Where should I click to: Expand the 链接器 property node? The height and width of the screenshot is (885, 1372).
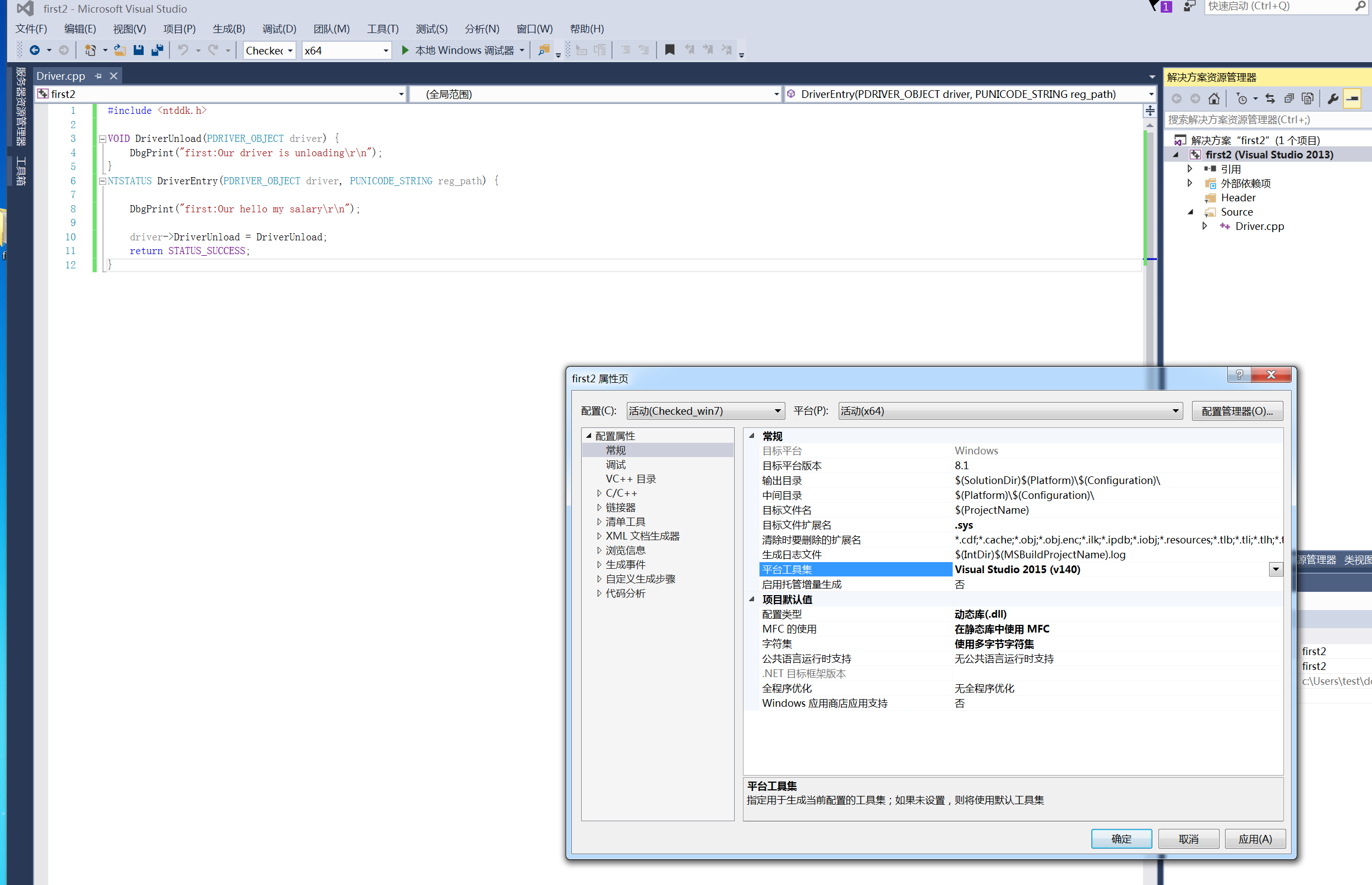(x=599, y=508)
